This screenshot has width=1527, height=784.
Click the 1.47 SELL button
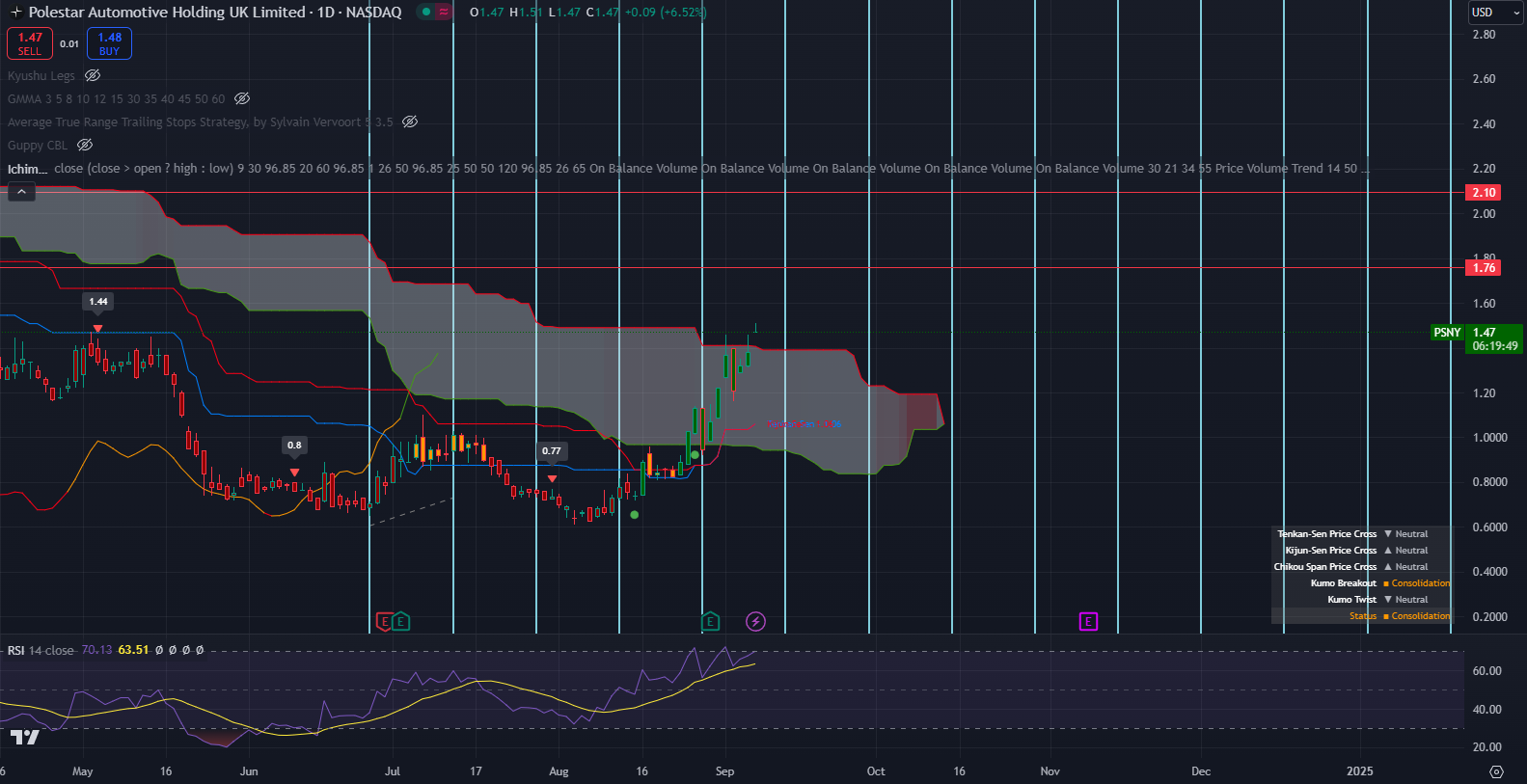(30, 43)
